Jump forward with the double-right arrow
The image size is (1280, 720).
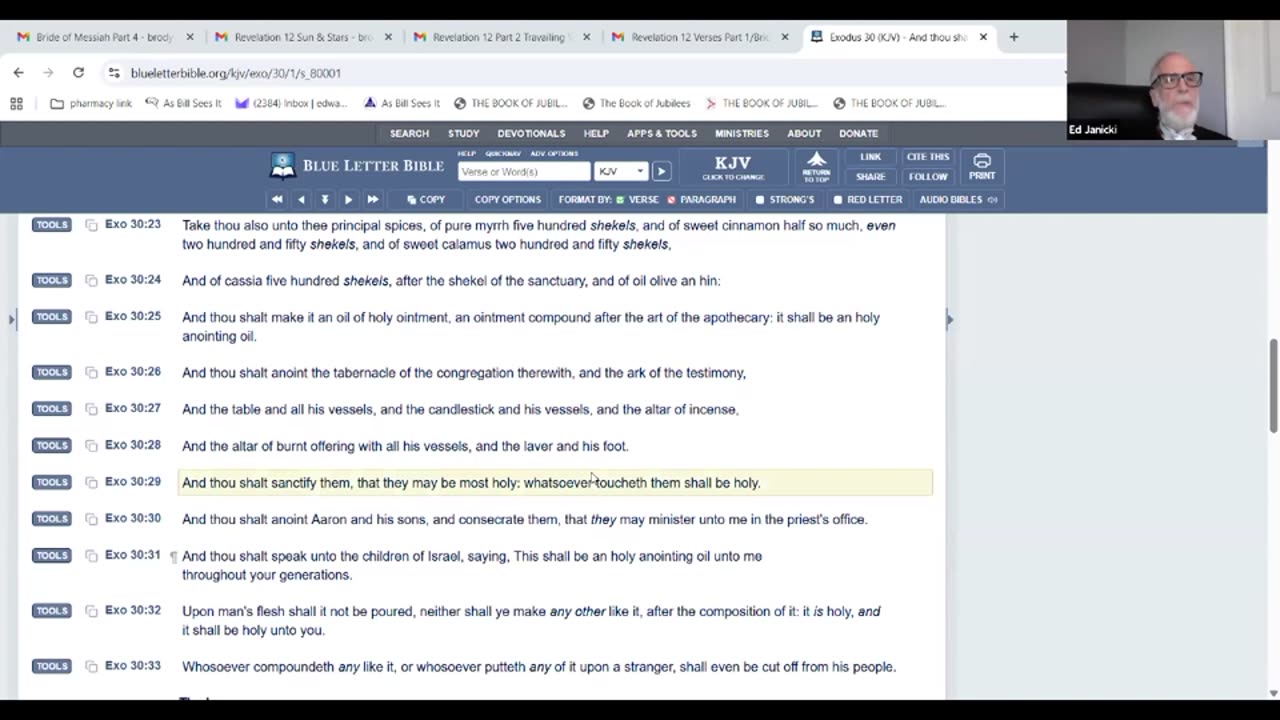(373, 200)
